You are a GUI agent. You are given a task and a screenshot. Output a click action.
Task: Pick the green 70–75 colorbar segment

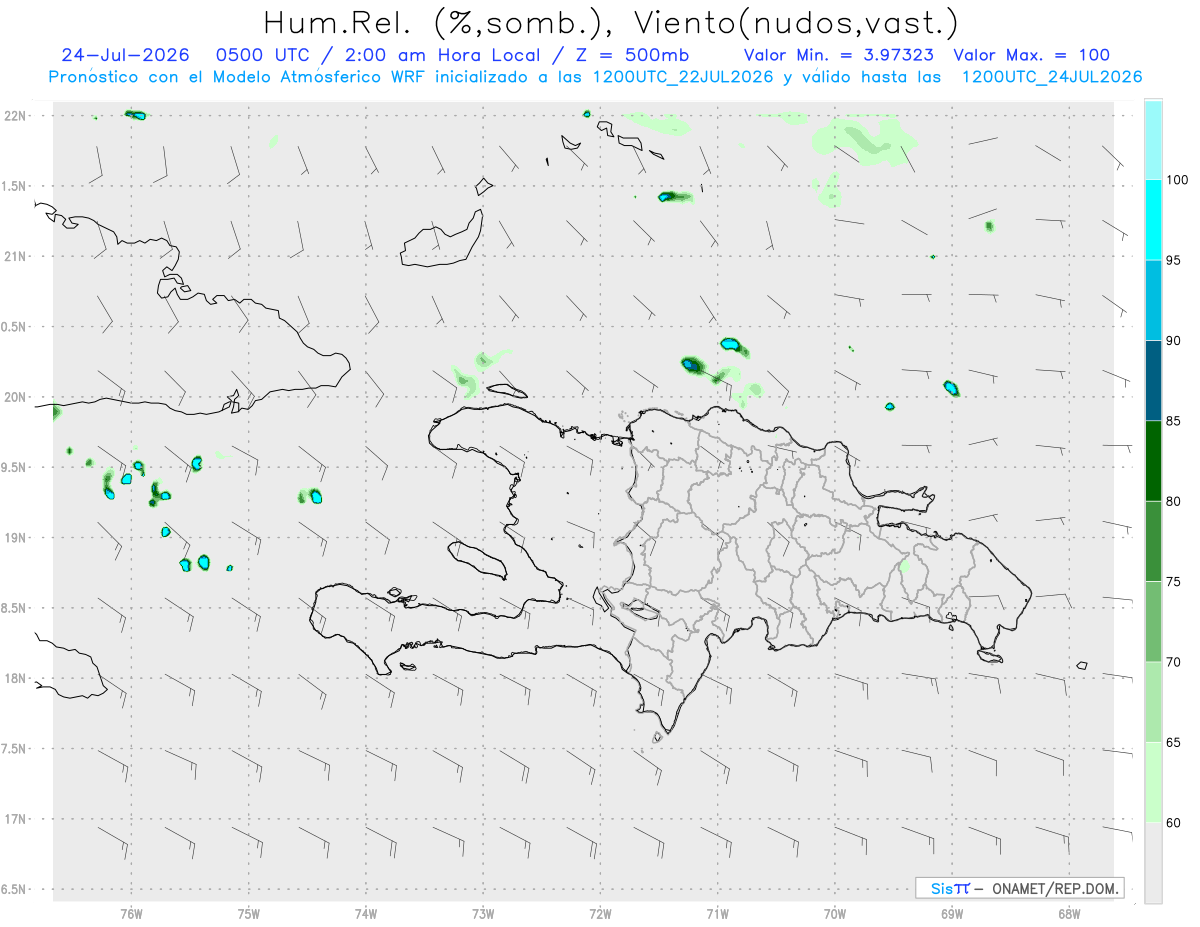point(1153,622)
